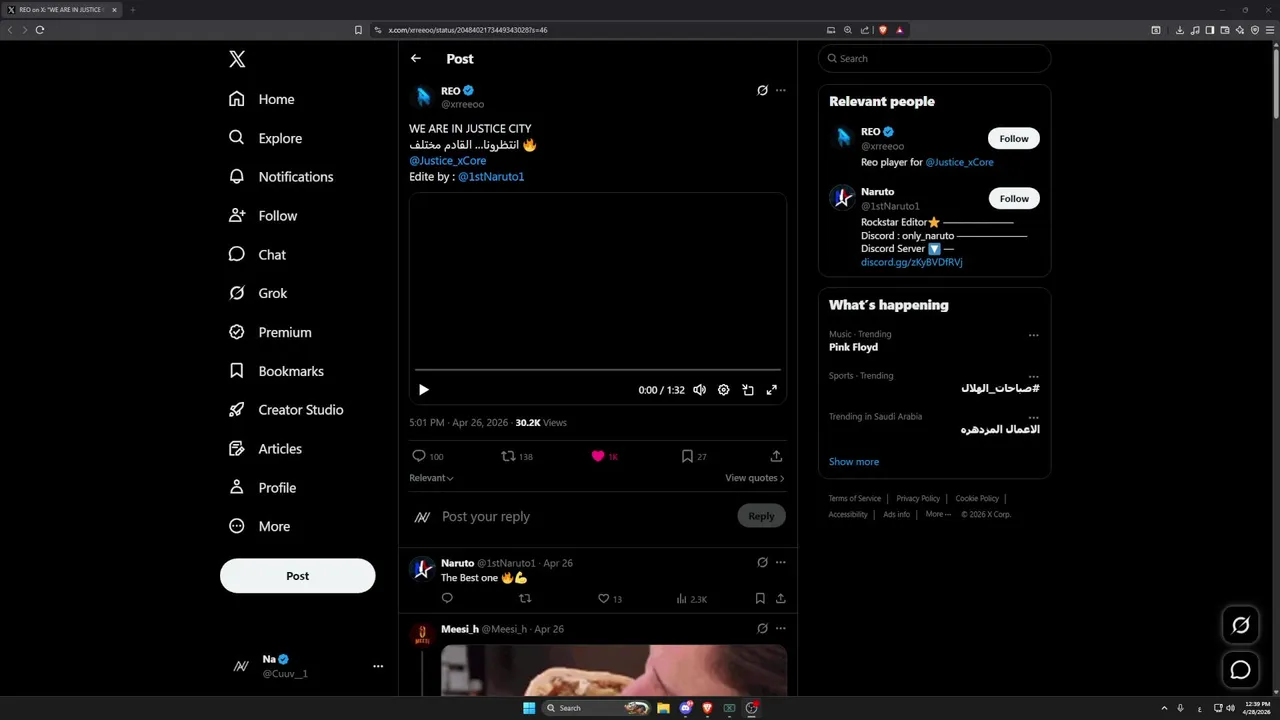Image resolution: width=1280 pixels, height=720 pixels.
Task: Open Articles from the sidebar
Action: click(265, 449)
